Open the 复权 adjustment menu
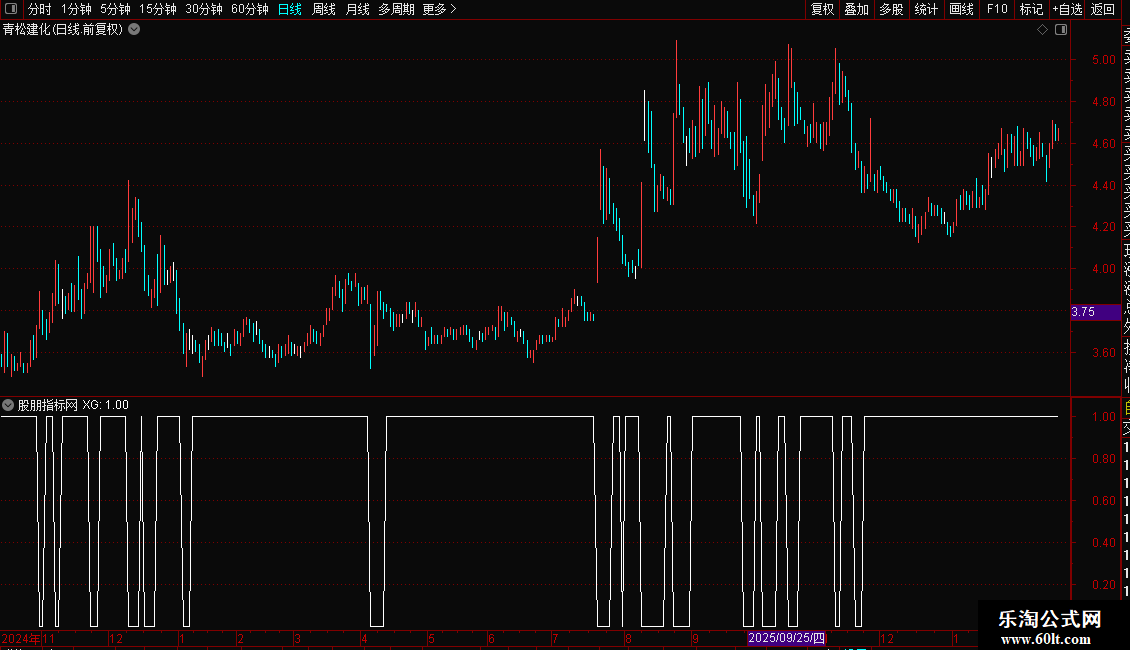1130x650 pixels. pos(822,9)
